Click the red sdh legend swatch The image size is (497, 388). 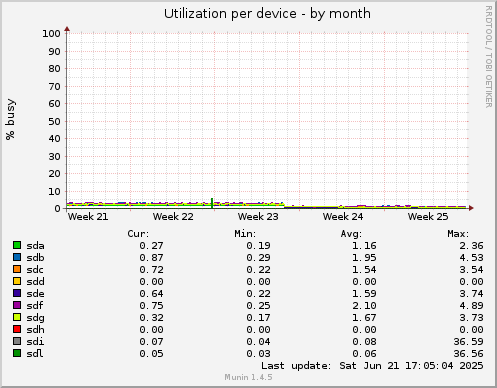point(17,329)
